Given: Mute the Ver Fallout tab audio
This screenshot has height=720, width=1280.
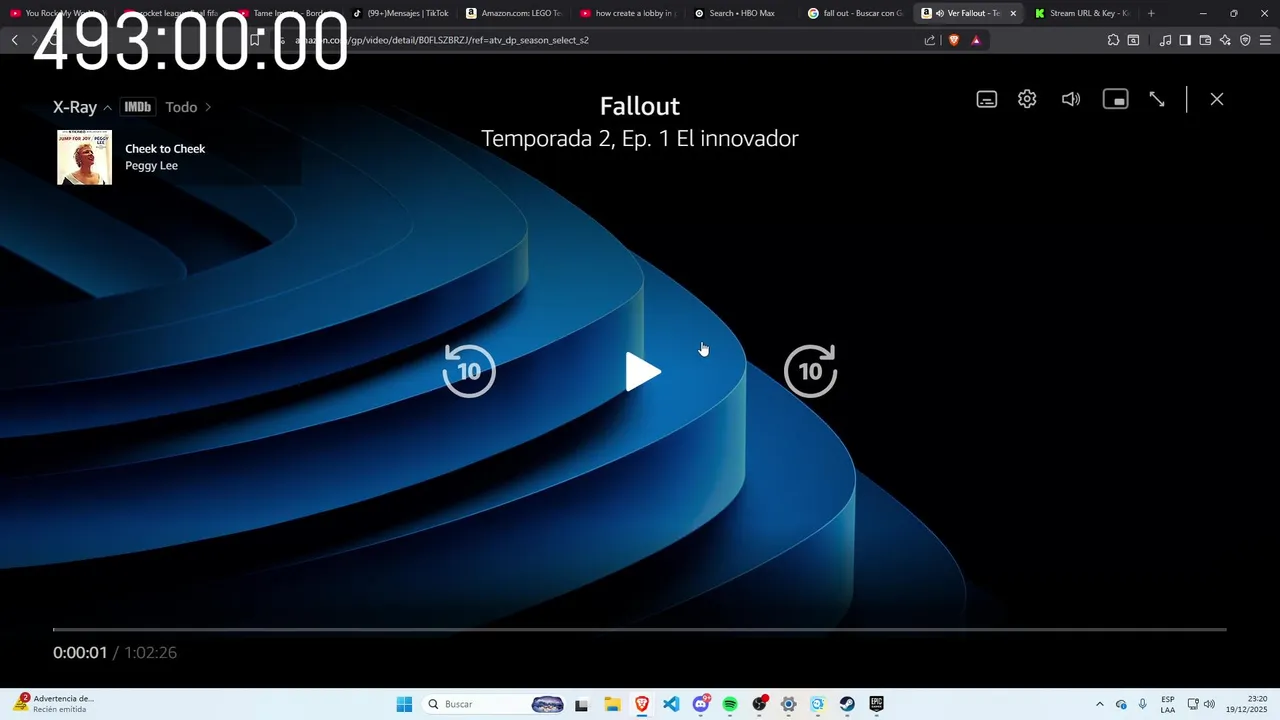Looking at the screenshot, I should pos(939,13).
